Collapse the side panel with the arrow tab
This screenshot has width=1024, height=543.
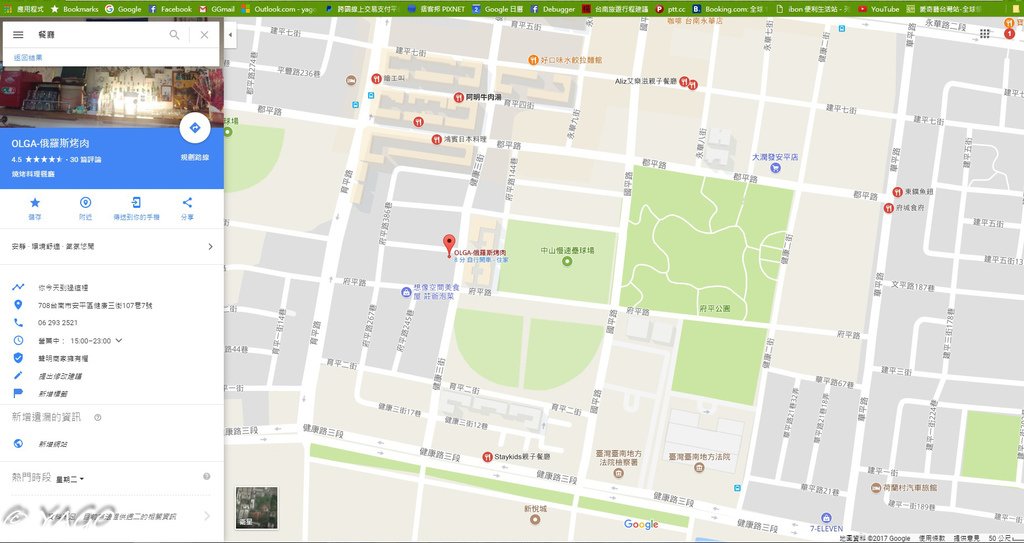pos(230,35)
